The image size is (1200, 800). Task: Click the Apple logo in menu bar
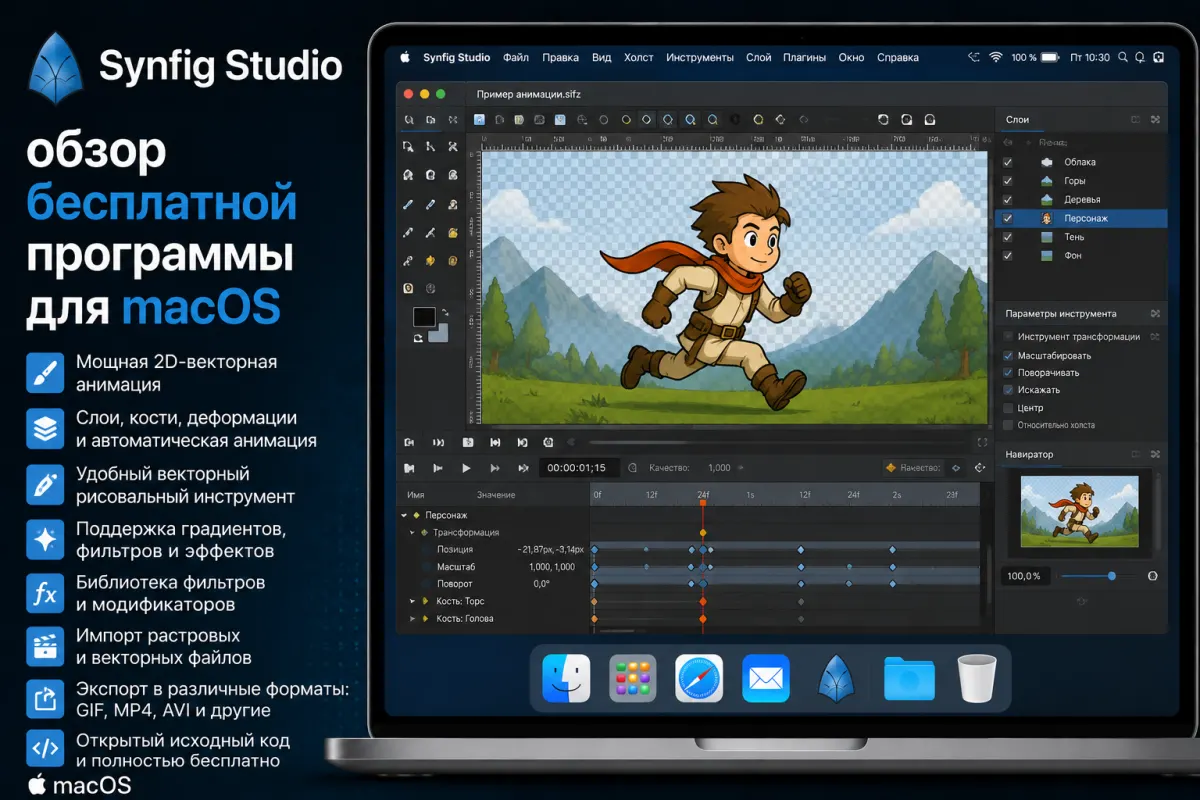[405, 57]
